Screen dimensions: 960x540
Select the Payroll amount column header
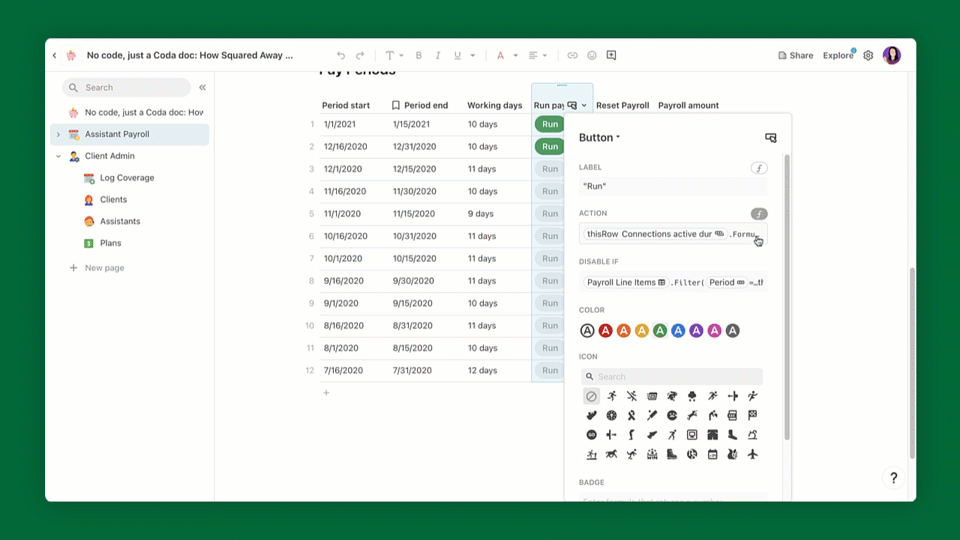click(x=688, y=105)
